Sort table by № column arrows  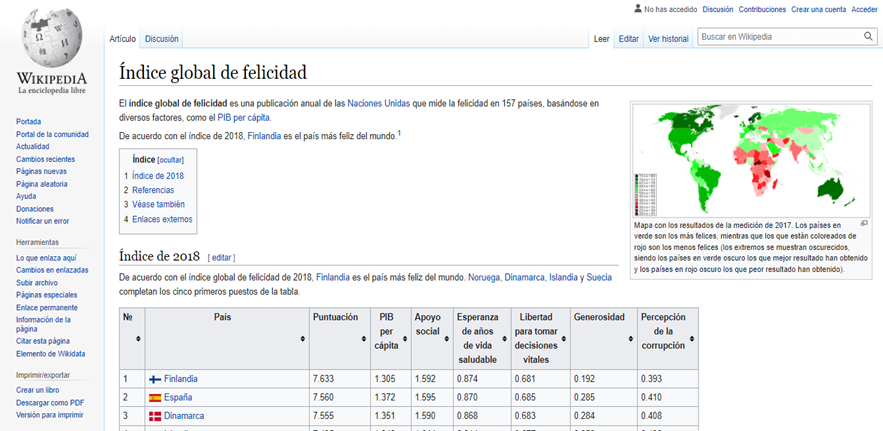point(138,339)
